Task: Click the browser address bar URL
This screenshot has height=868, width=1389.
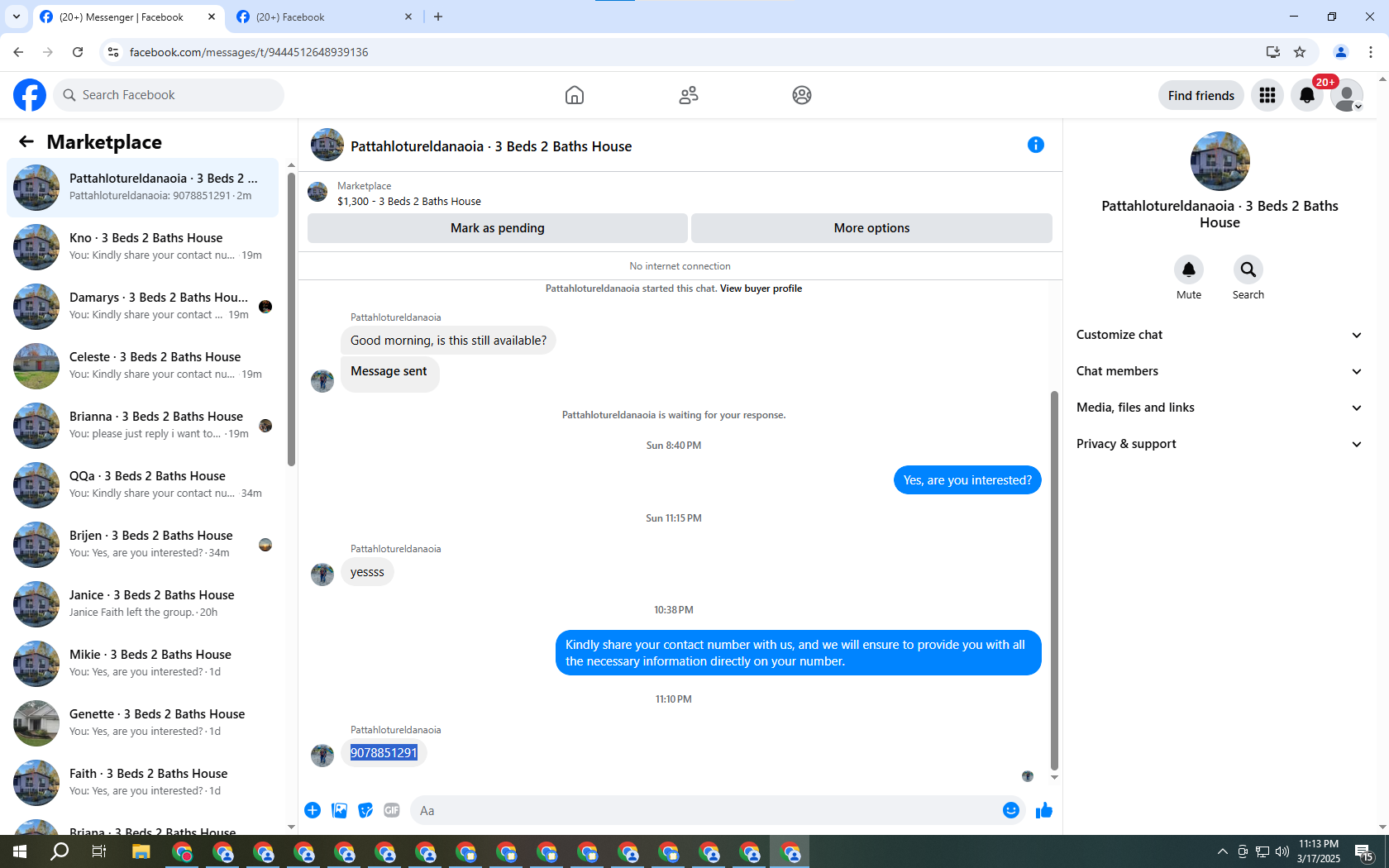Action: 249,52
